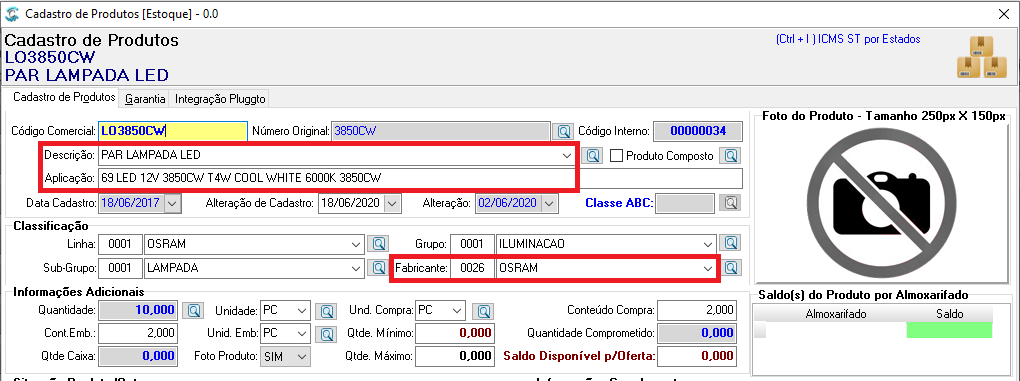The height and width of the screenshot is (381, 1020).
Task: Click Aplicação text field
Action: tap(420, 177)
